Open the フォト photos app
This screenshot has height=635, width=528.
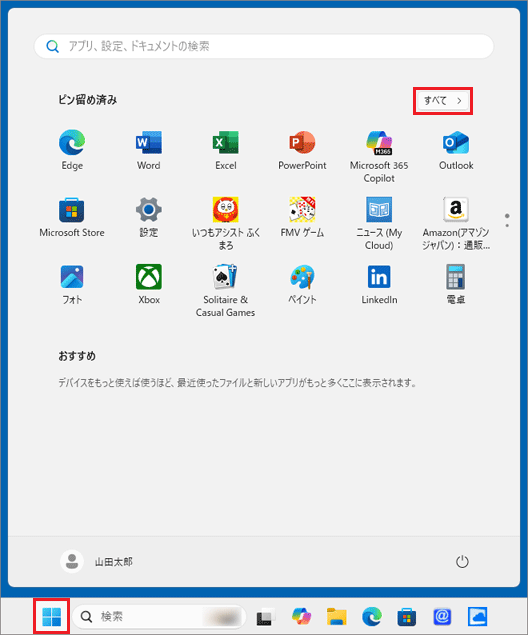[72, 285]
